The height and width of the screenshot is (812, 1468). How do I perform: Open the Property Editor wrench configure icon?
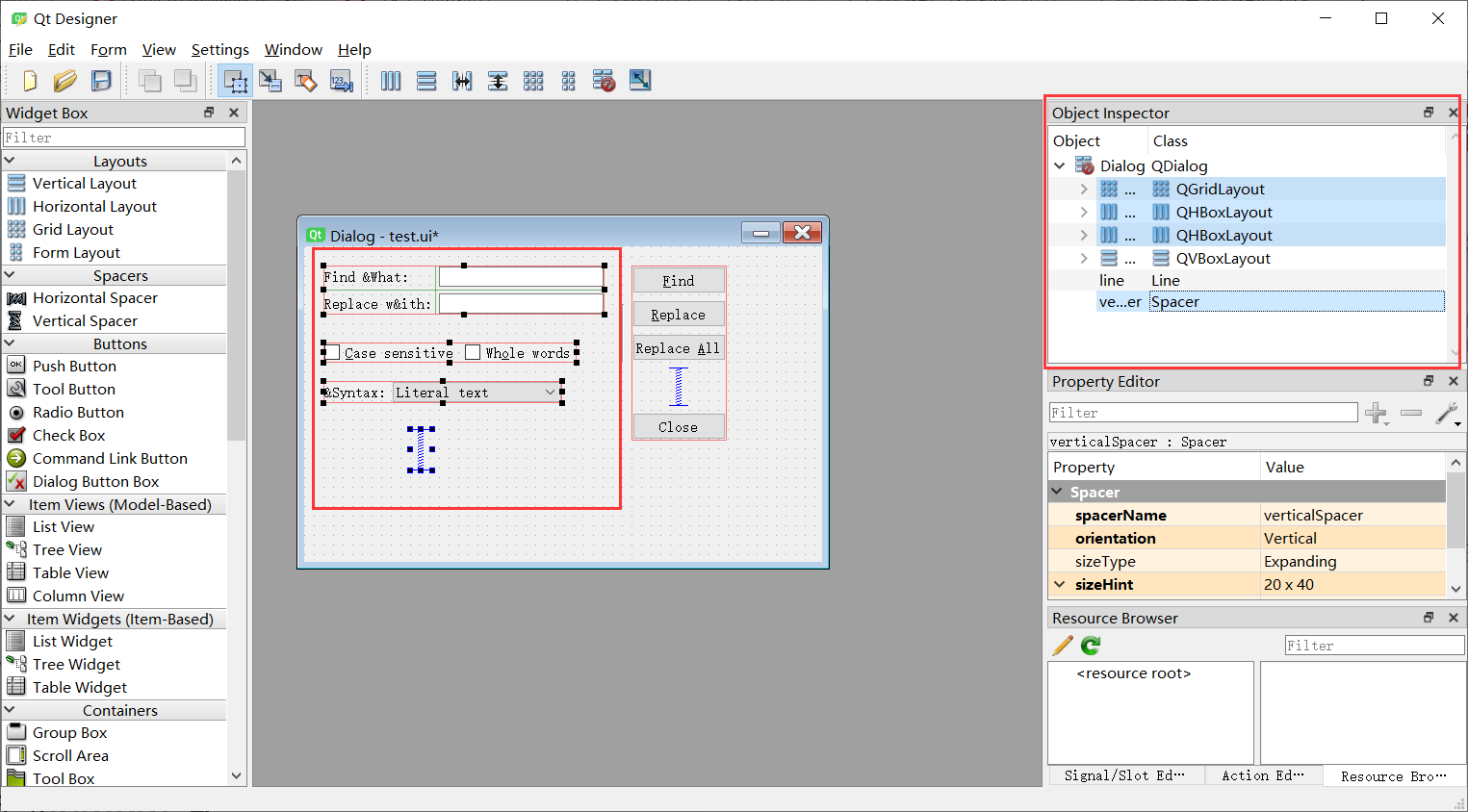click(x=1447, y=414)
